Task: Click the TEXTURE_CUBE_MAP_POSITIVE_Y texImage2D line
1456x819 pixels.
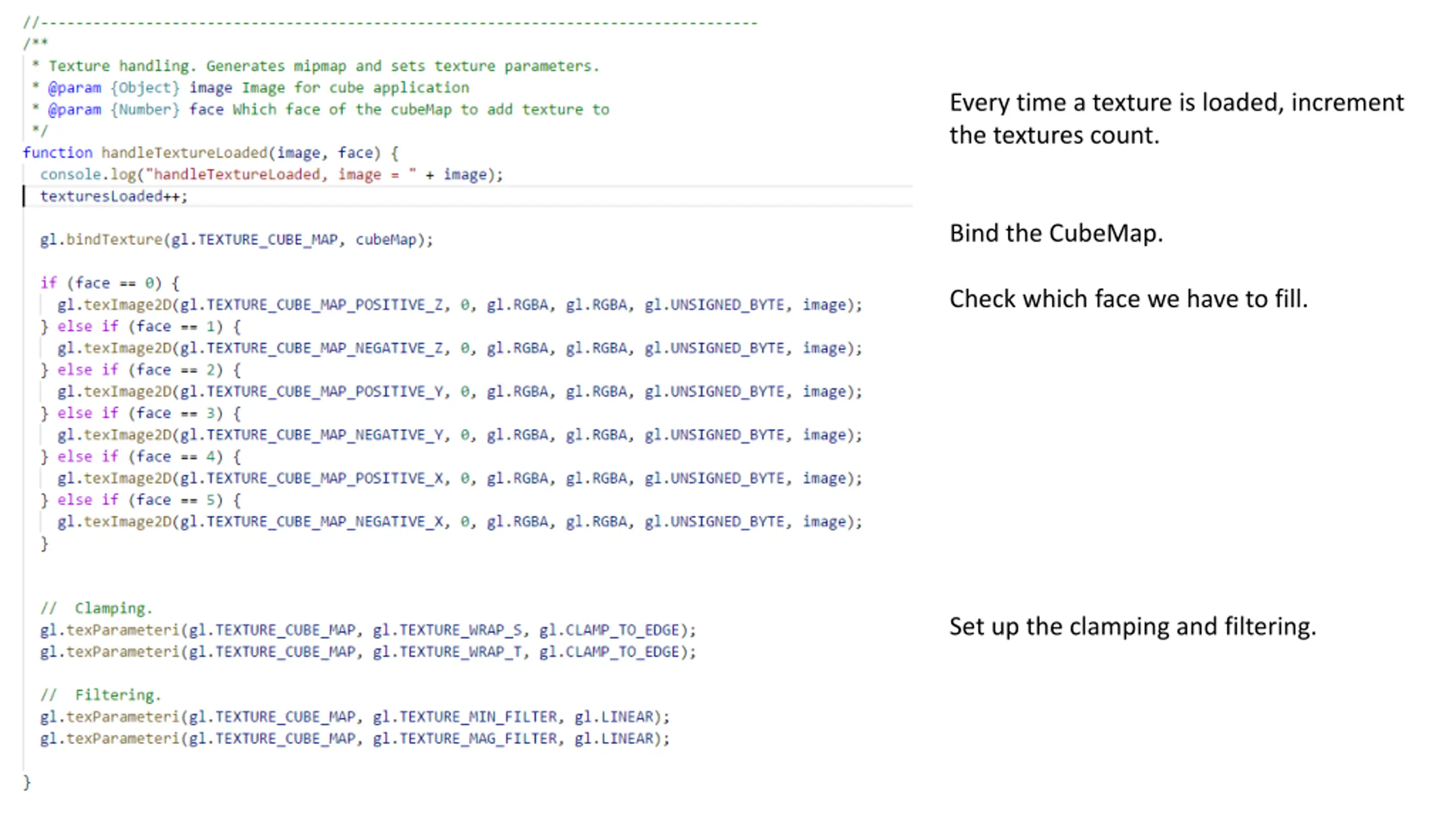Action: pyautogui.click(x=460, y=391)
